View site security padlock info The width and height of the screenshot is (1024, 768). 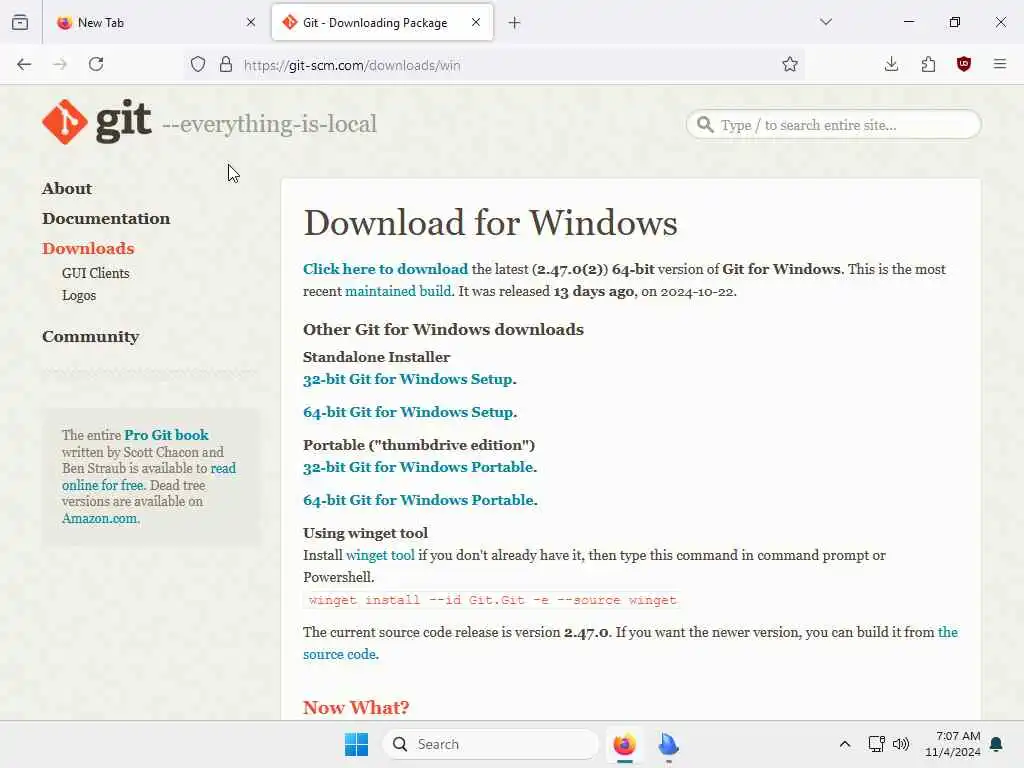226,64
